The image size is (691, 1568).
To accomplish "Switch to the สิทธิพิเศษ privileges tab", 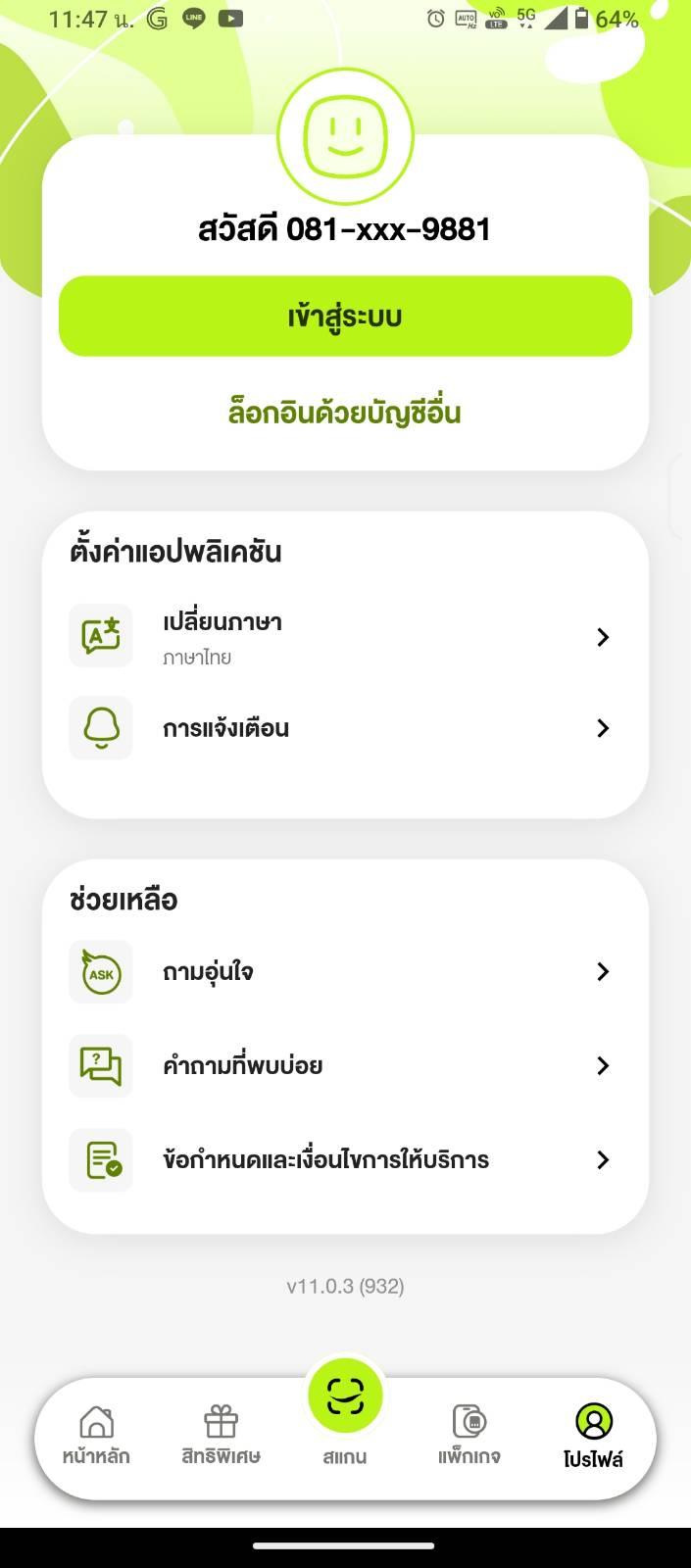I will [221, 1435].
